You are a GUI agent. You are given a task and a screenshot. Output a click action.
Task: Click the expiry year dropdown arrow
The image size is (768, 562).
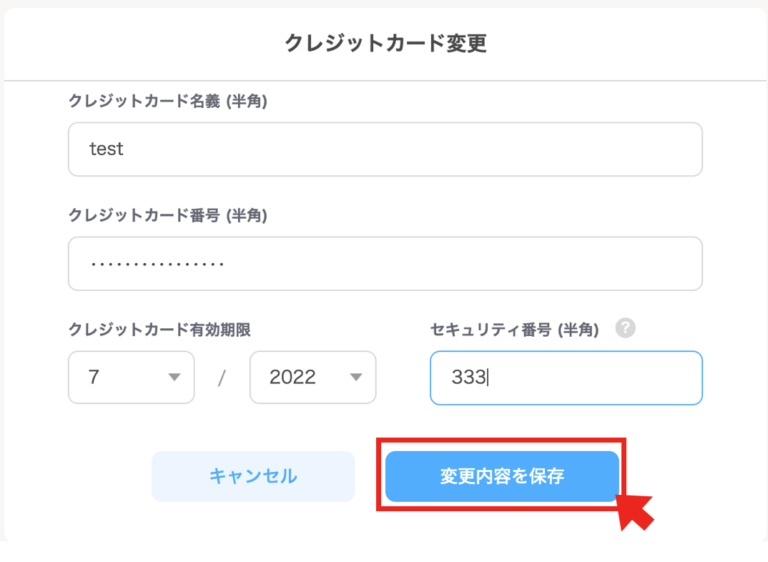[356, 377]
